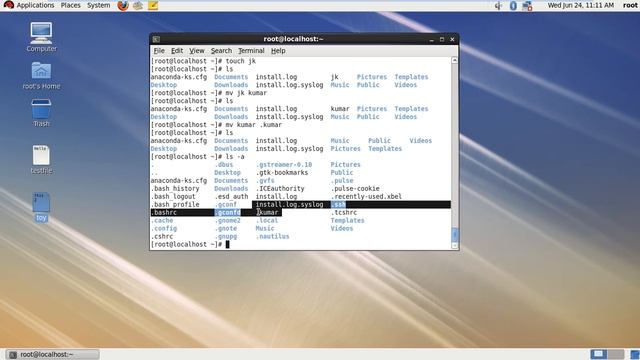Open the System menu
Viewport: 640px width, 360px height.
(x=98, y=5)
